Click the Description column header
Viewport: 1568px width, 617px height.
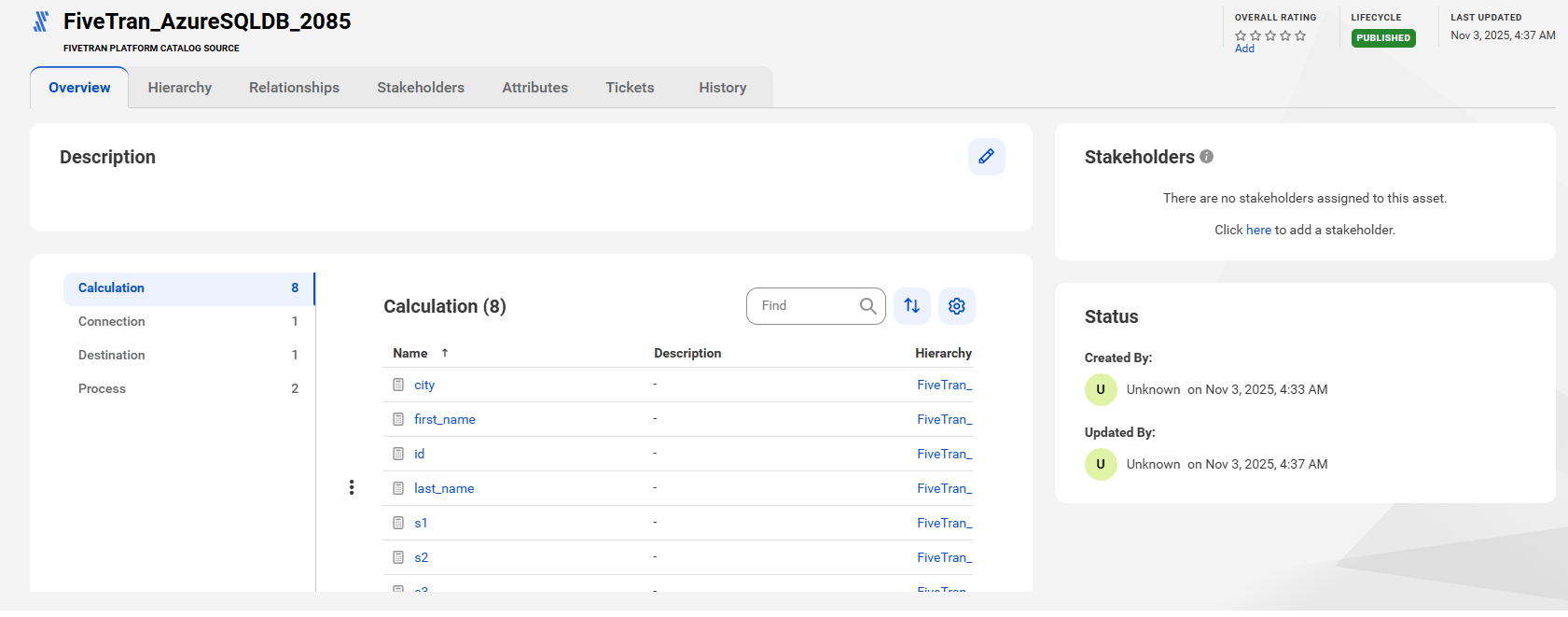coord(687,353)
